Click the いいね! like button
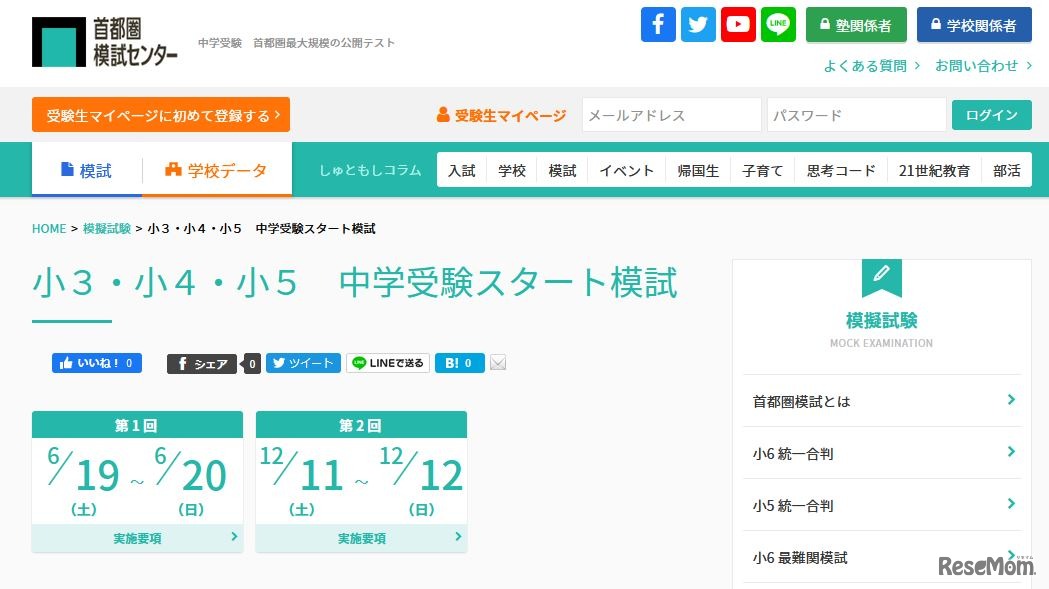Screen dimensions: 1049x589 96,362
